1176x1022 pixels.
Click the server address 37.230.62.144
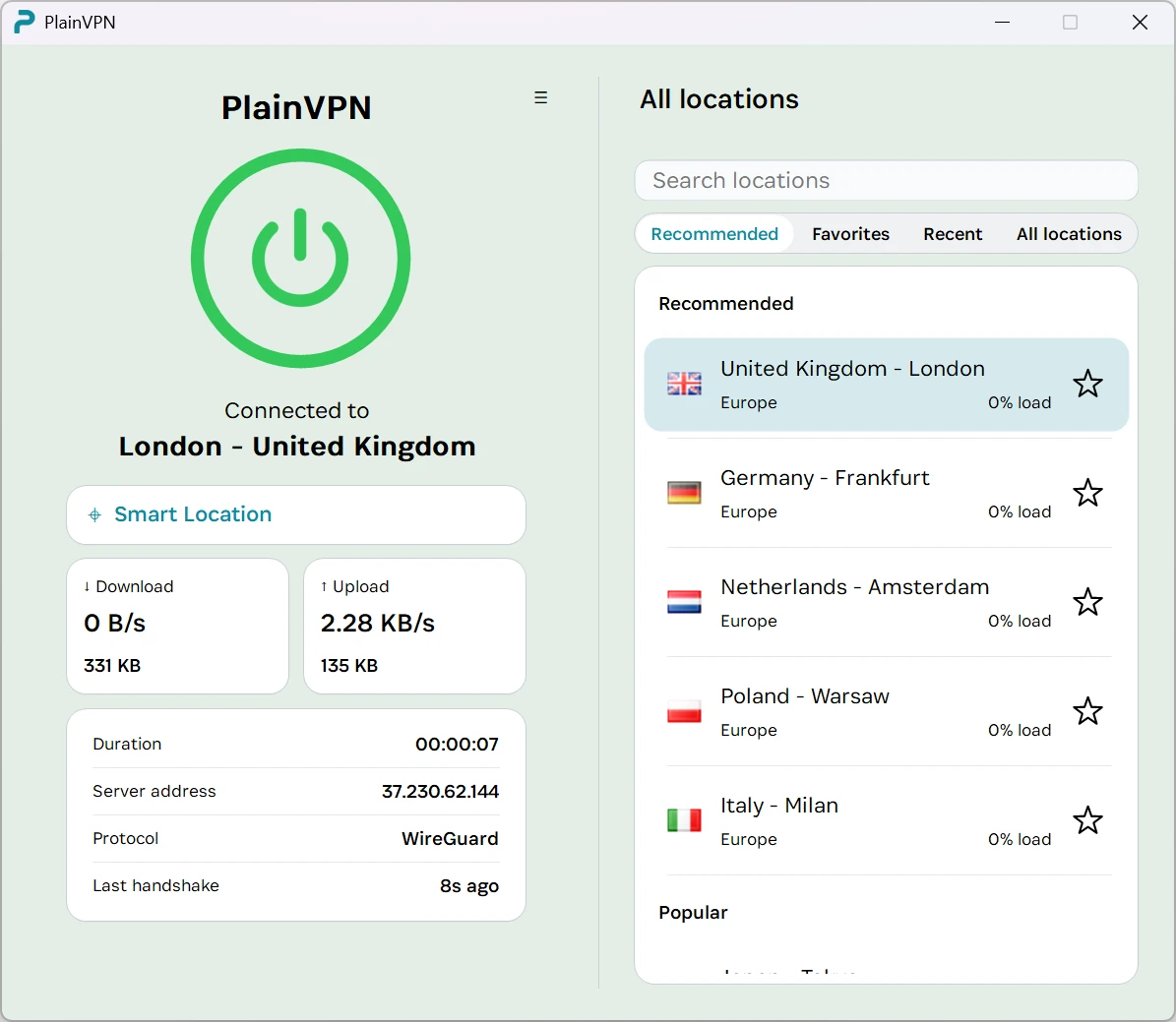coord(440,791)
